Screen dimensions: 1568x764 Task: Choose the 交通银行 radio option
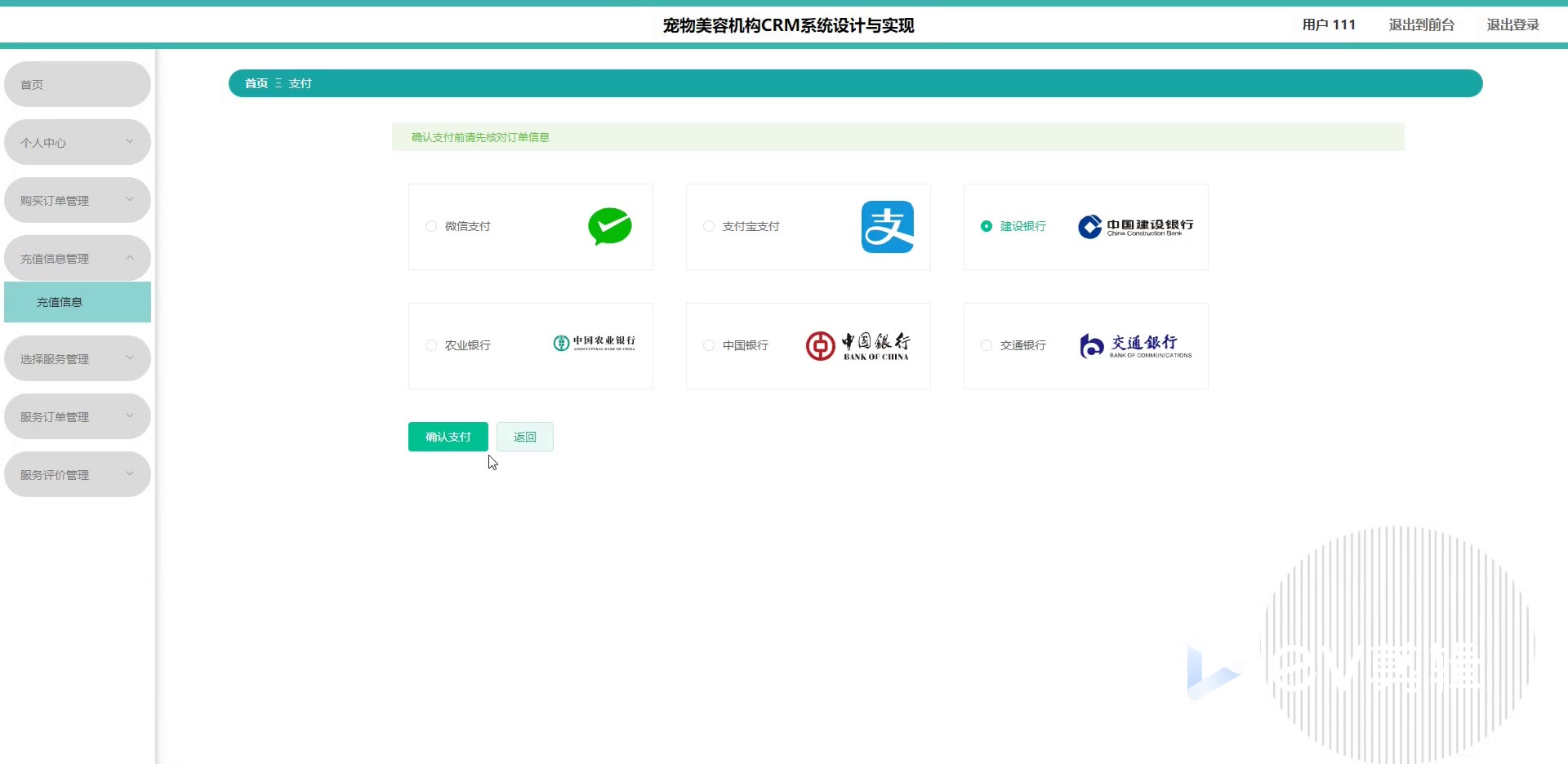[x=987, y=345]
